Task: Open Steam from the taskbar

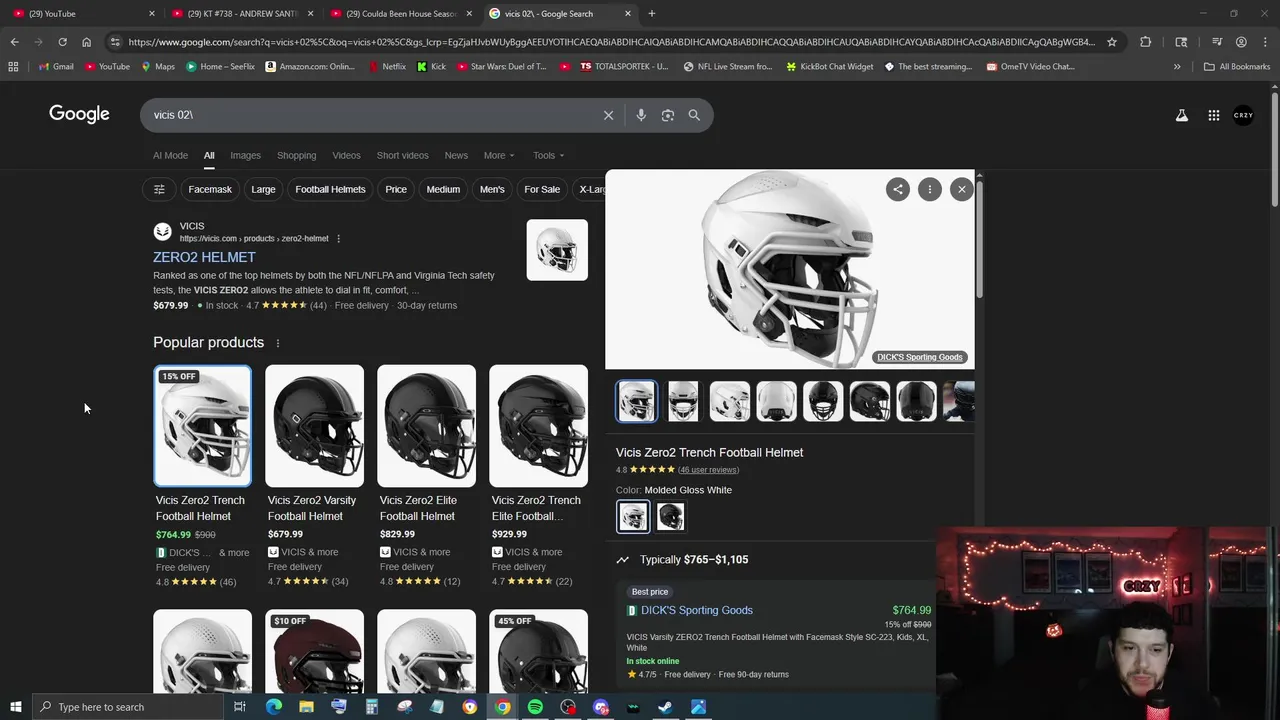Action: coord(665,707)
